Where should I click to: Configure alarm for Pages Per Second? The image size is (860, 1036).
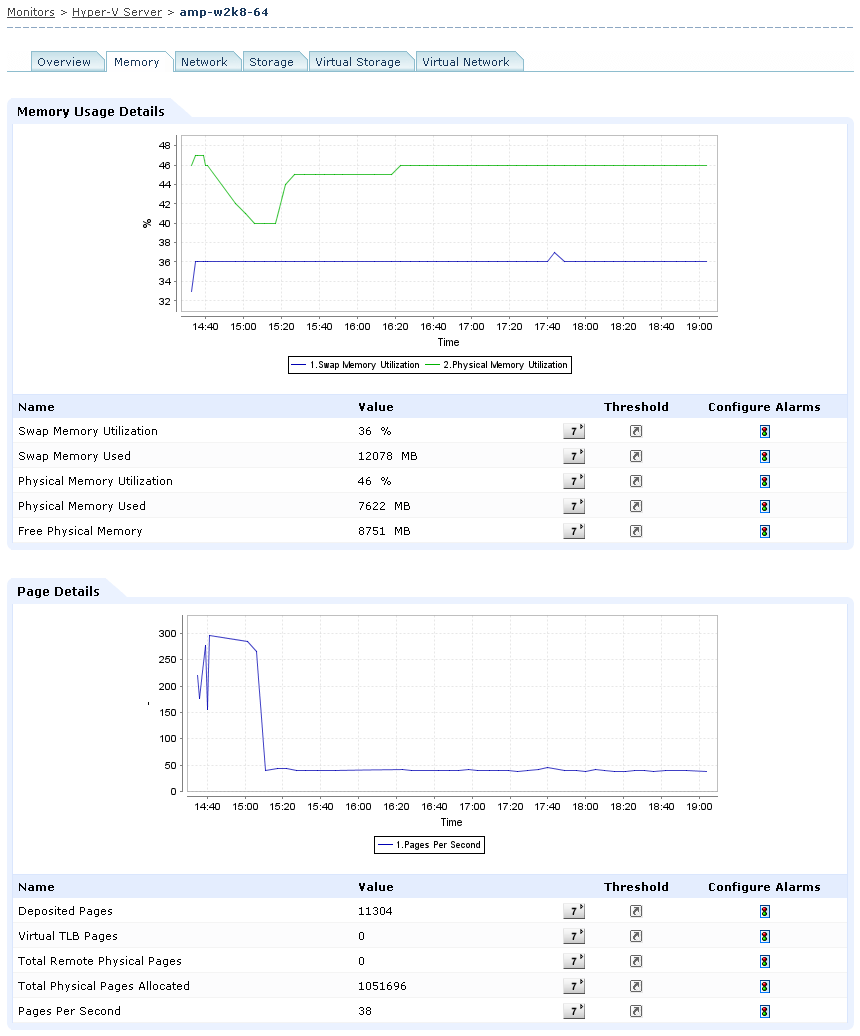(765, 1012)
